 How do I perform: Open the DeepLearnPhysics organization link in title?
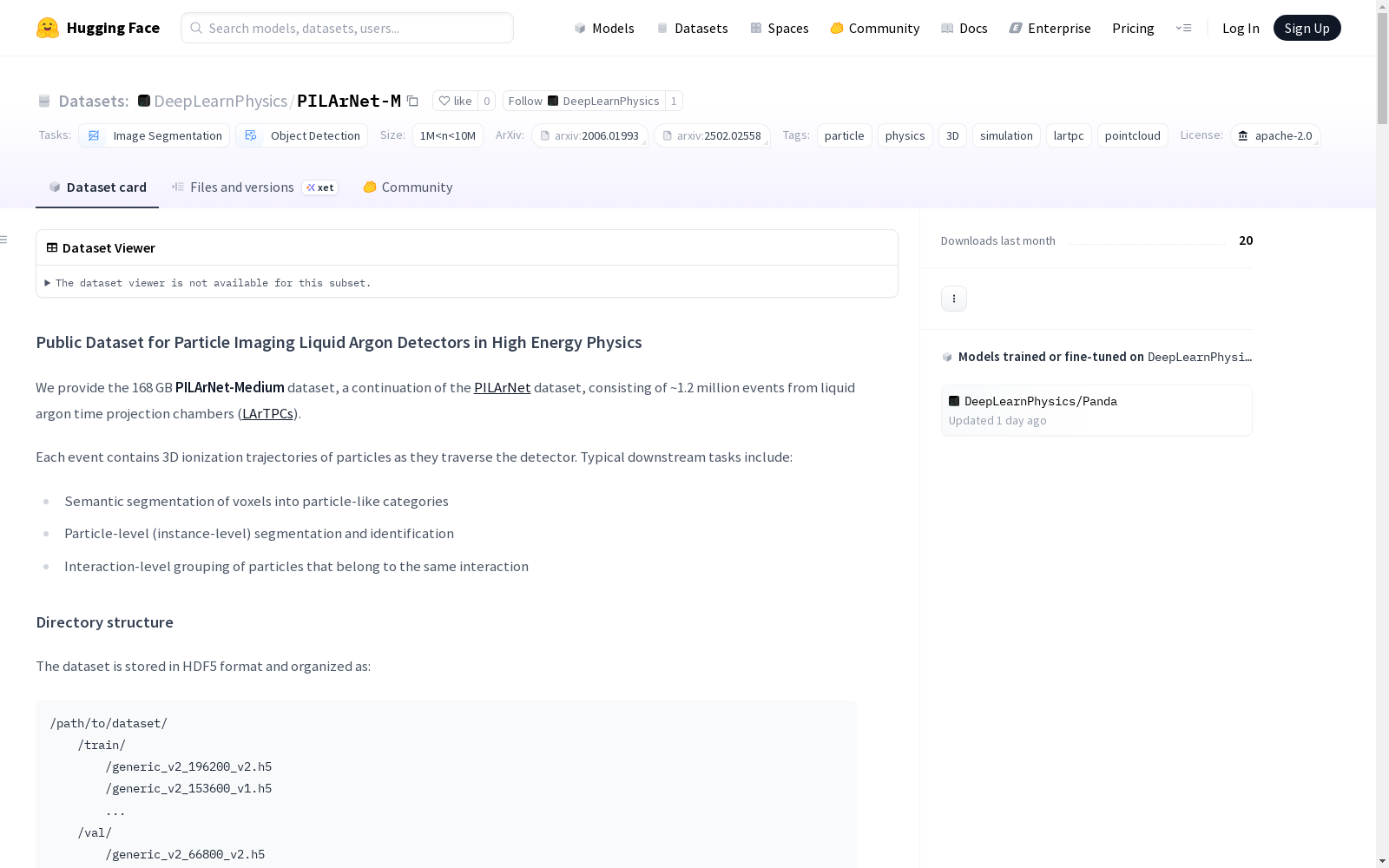tap(221, 101)
